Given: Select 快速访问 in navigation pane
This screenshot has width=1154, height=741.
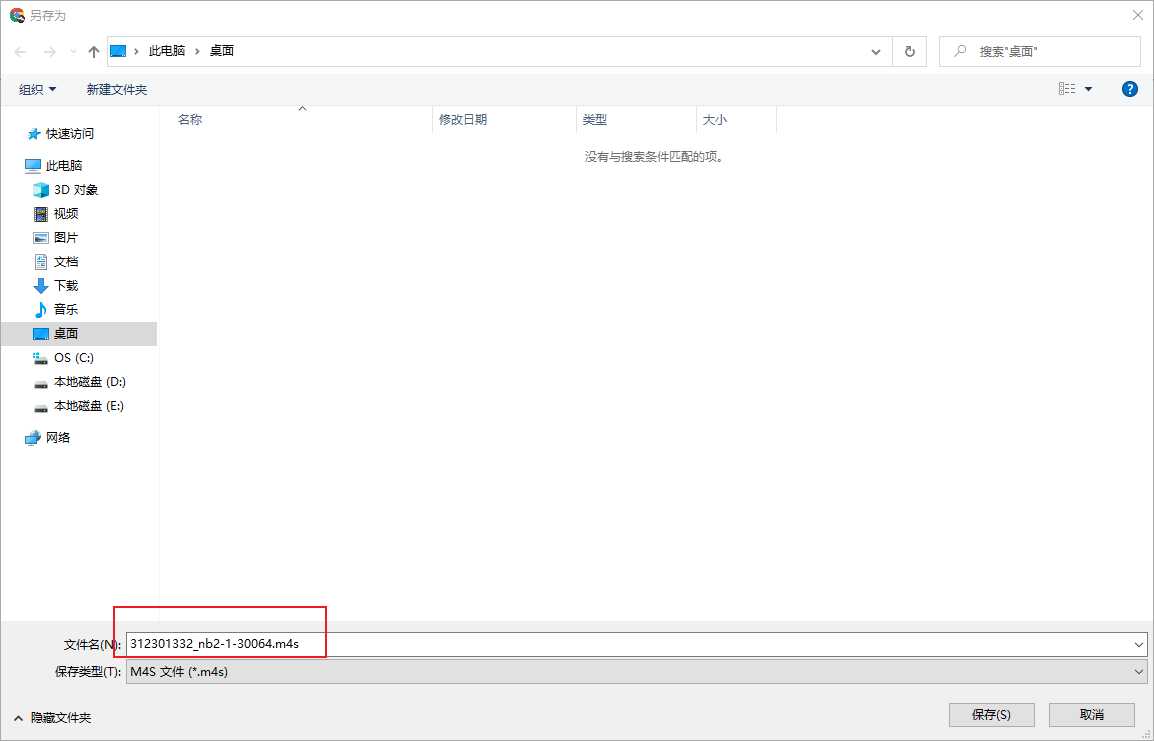Looking at the screenshot, I should (x=70, y=134).
